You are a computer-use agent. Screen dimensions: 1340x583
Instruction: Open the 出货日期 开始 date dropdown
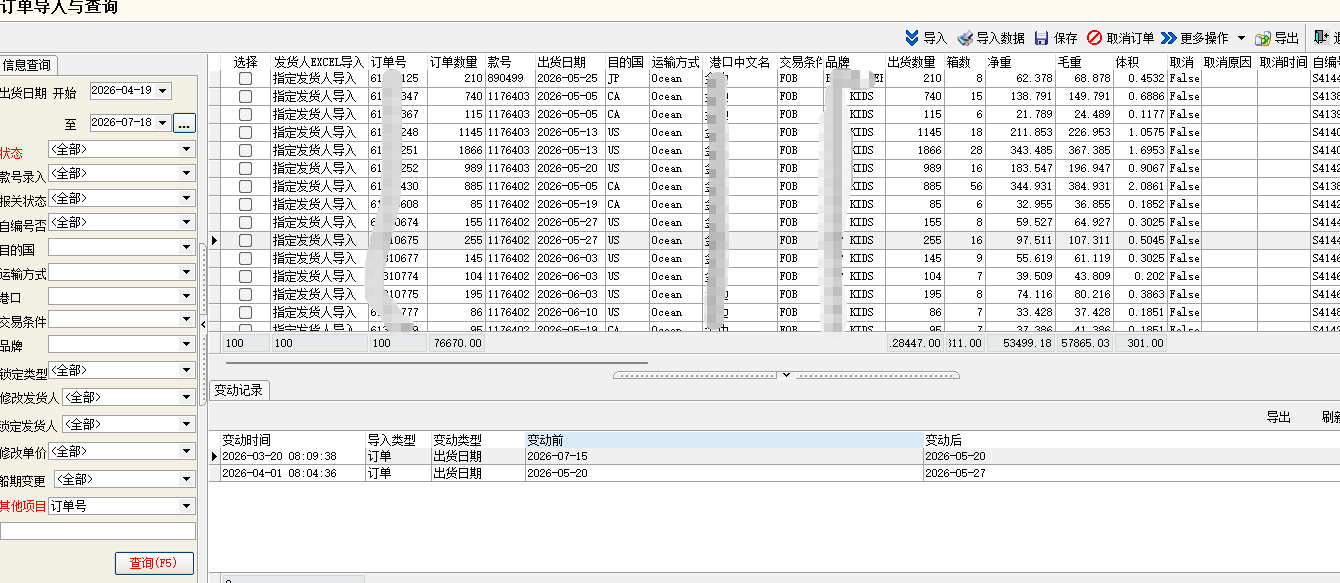(163, 91)
